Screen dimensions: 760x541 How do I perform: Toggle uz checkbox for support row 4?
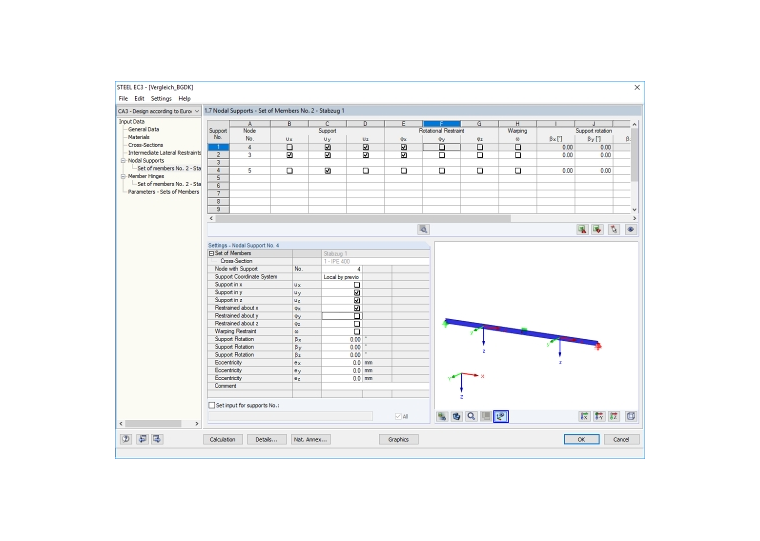[365, 171]
